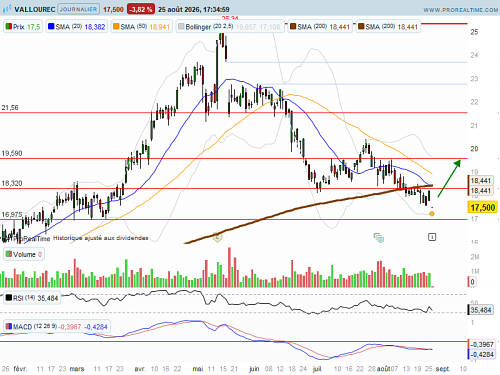Click the VALLOUREC ticker name

pyautogui.click(x=35, y=9)
